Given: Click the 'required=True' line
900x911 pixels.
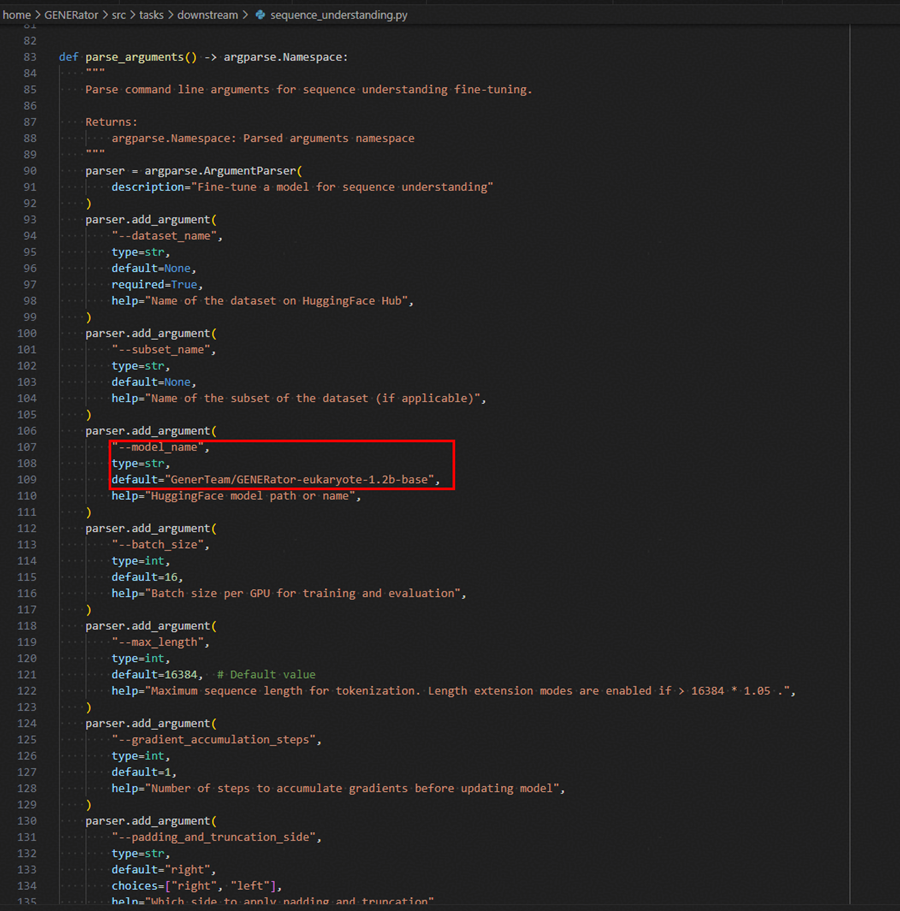Looking at the screenshot, I should (157, 285).
